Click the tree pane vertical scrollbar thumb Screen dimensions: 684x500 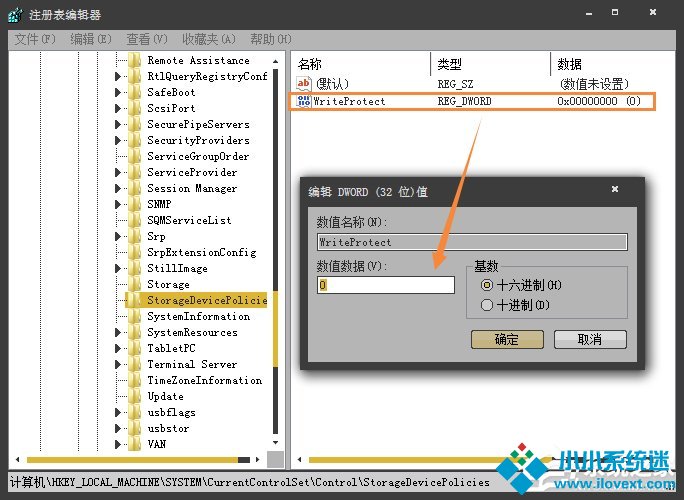pos(275,329)
